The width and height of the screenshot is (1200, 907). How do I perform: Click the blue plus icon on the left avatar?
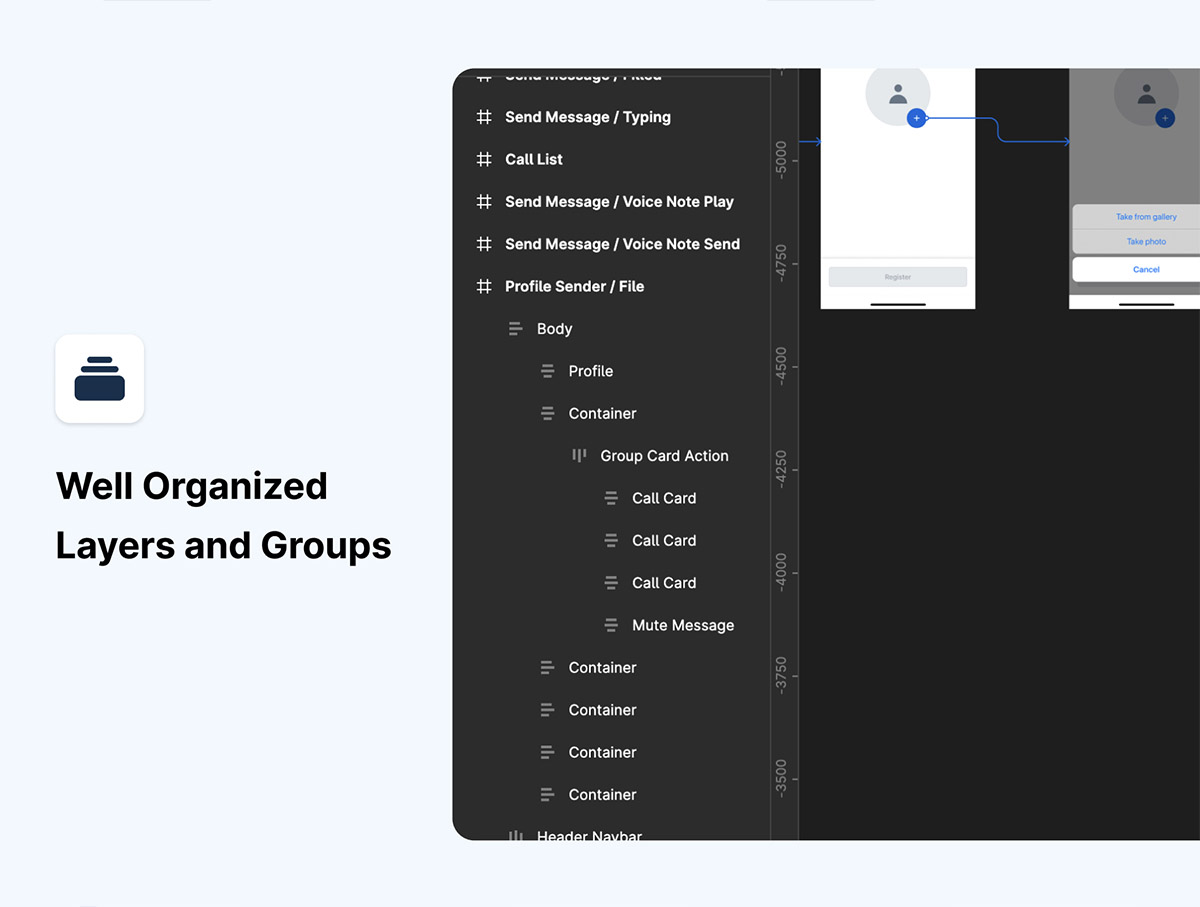(916, 118)
